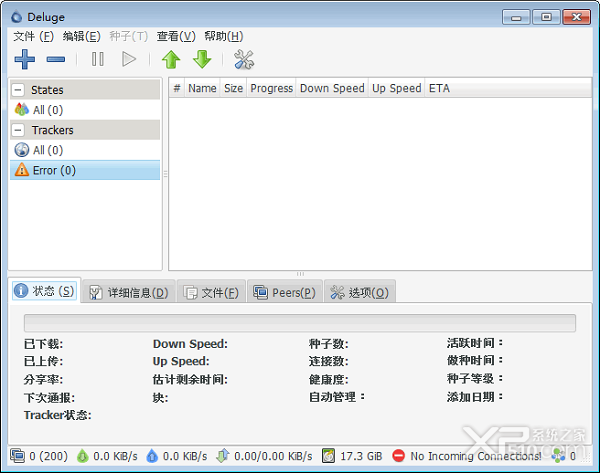The image size is (600, 473).
Task: Click the warning triangle icon beside Error
Action: [22, 170]
